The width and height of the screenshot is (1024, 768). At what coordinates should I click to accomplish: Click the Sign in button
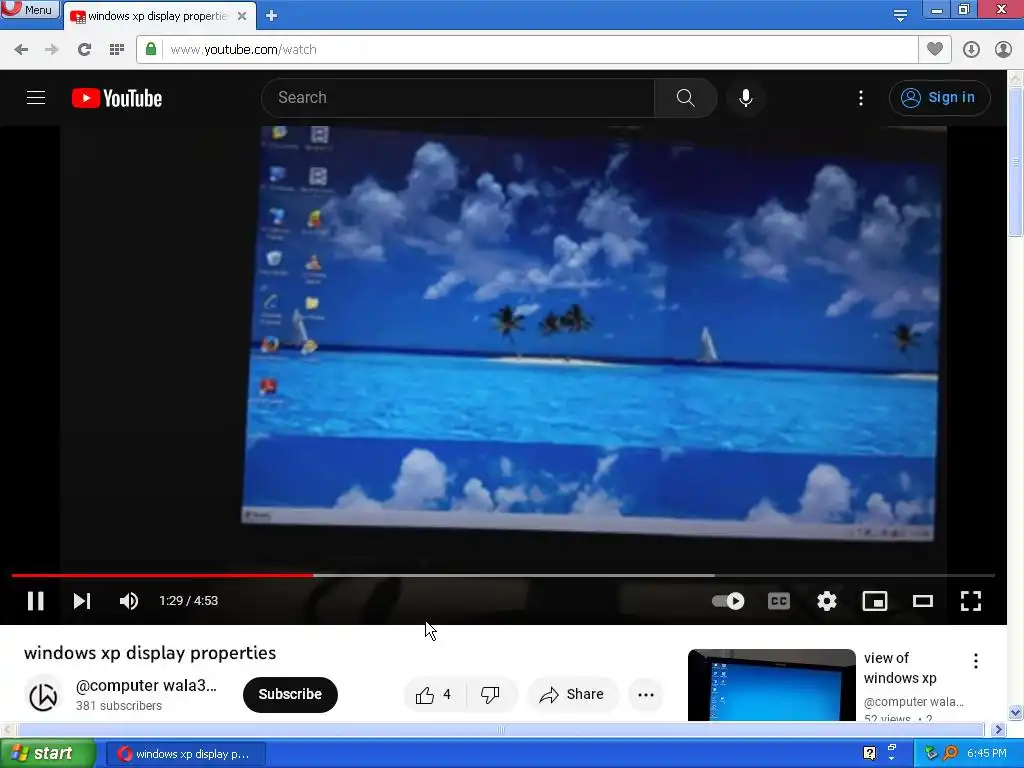point(939,98)
